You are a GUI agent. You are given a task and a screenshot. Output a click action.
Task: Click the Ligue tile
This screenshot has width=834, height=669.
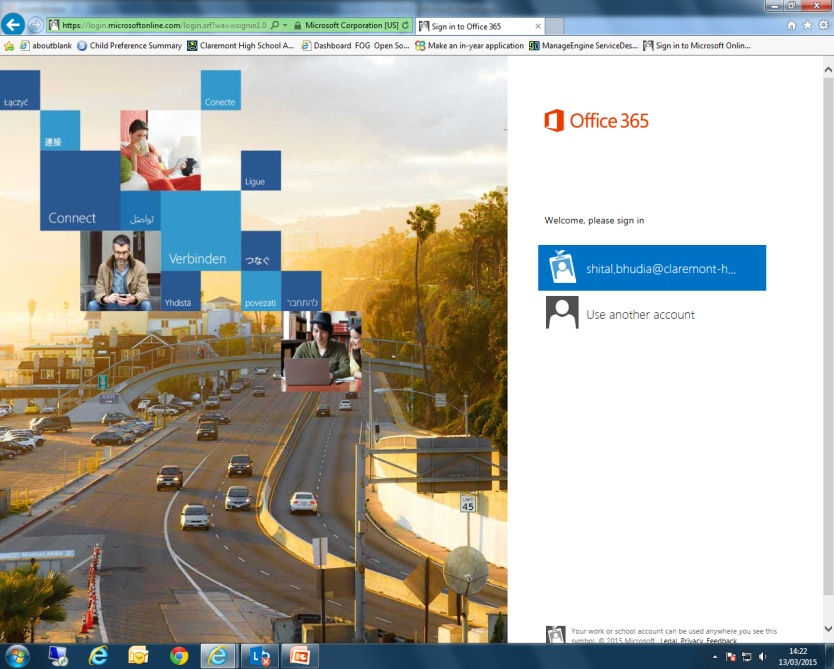(261, 170)
